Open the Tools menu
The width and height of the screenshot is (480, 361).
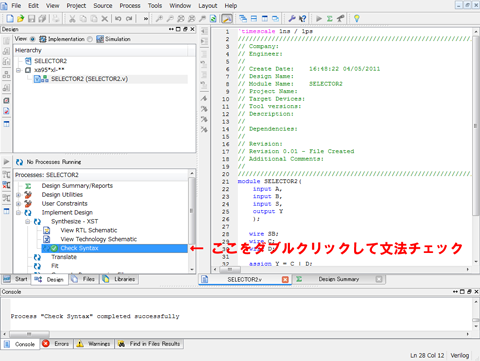coord(155,6)
